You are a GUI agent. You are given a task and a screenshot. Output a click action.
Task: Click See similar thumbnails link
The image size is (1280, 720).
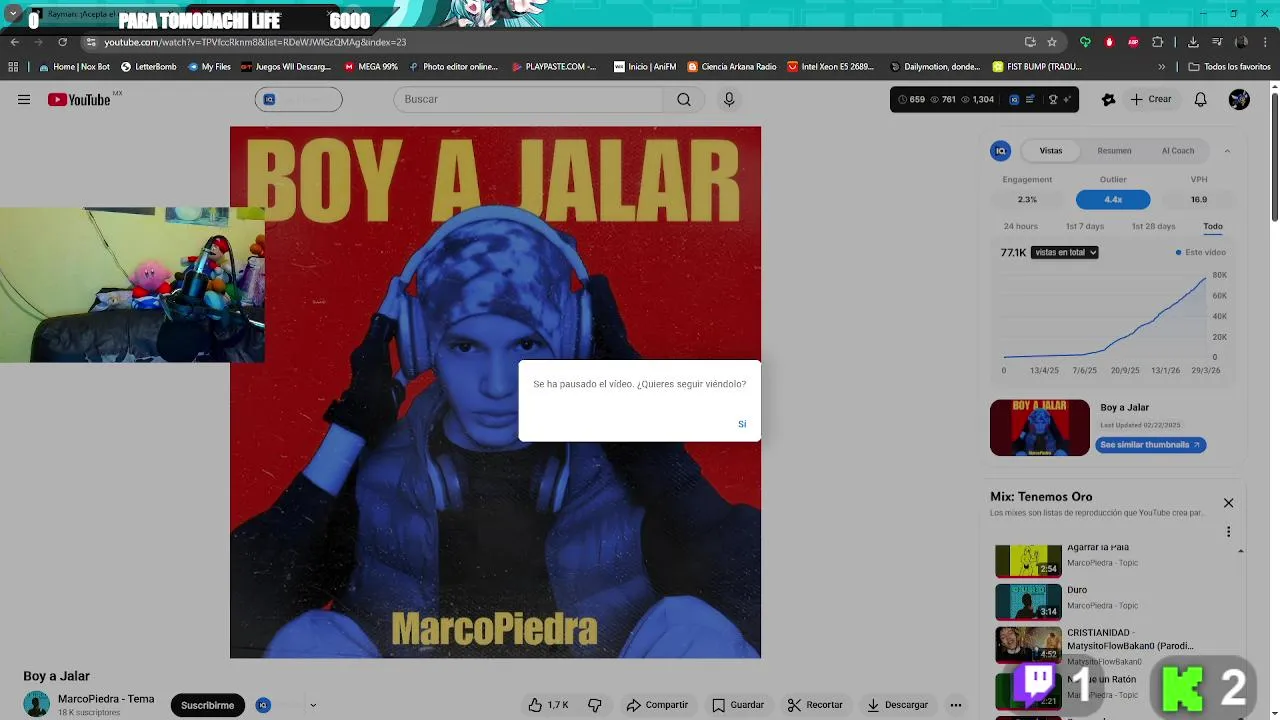point(1150,445)
